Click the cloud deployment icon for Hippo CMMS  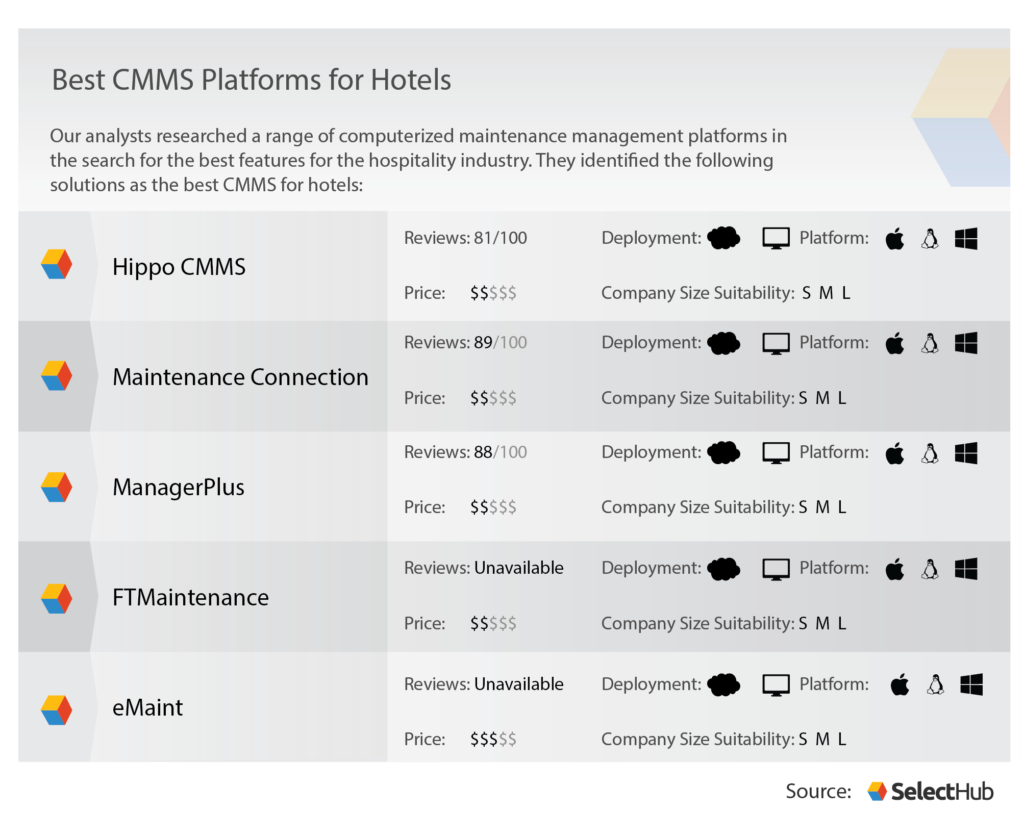[723, 238]
